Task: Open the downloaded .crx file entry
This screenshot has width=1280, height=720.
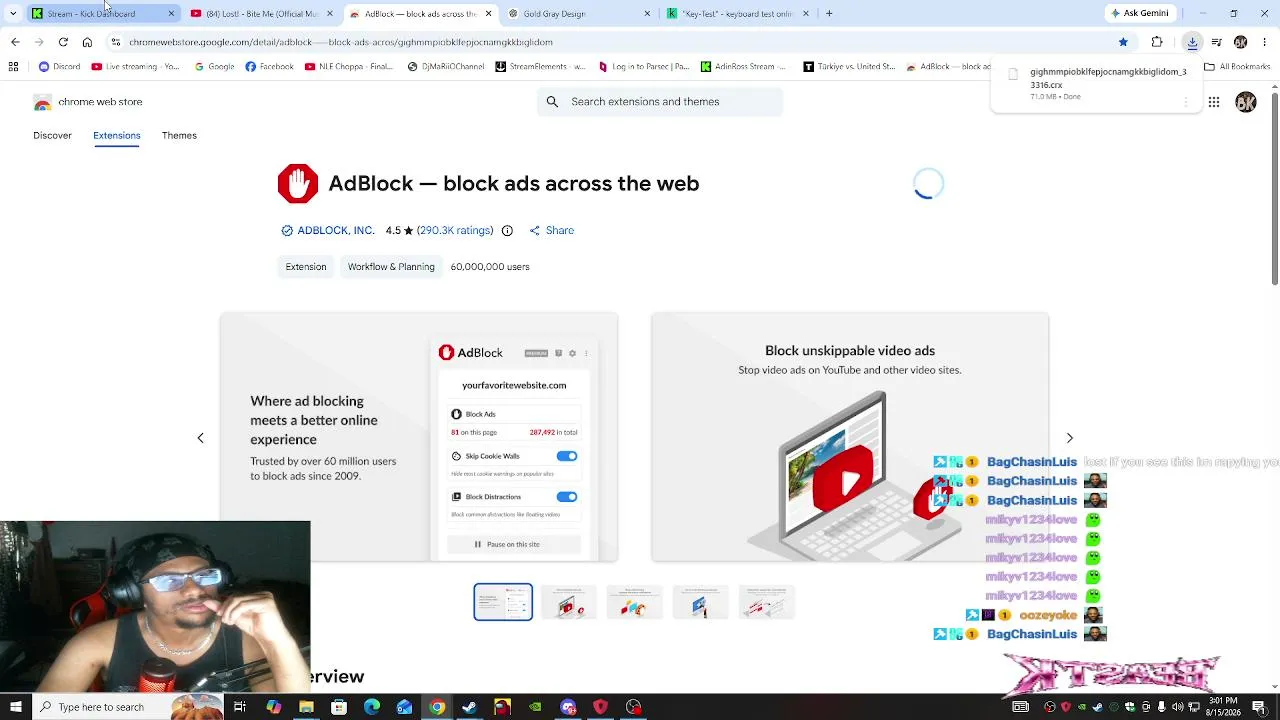Action: pos(1096,84)
